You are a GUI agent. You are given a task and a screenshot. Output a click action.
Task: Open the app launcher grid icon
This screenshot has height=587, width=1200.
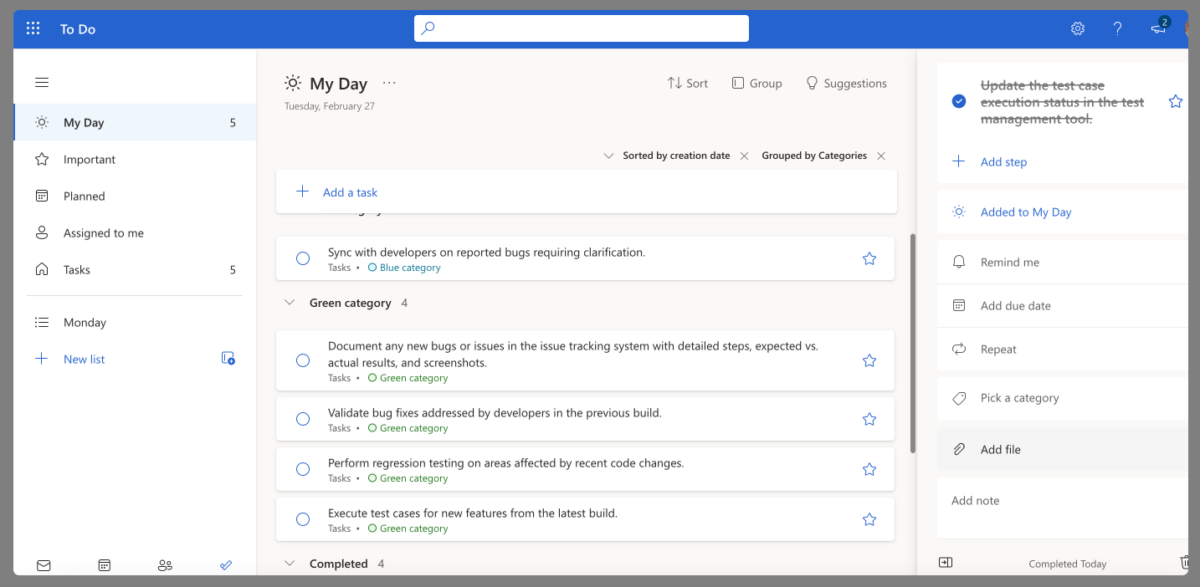pyautogui.click(x=33, y=29)
